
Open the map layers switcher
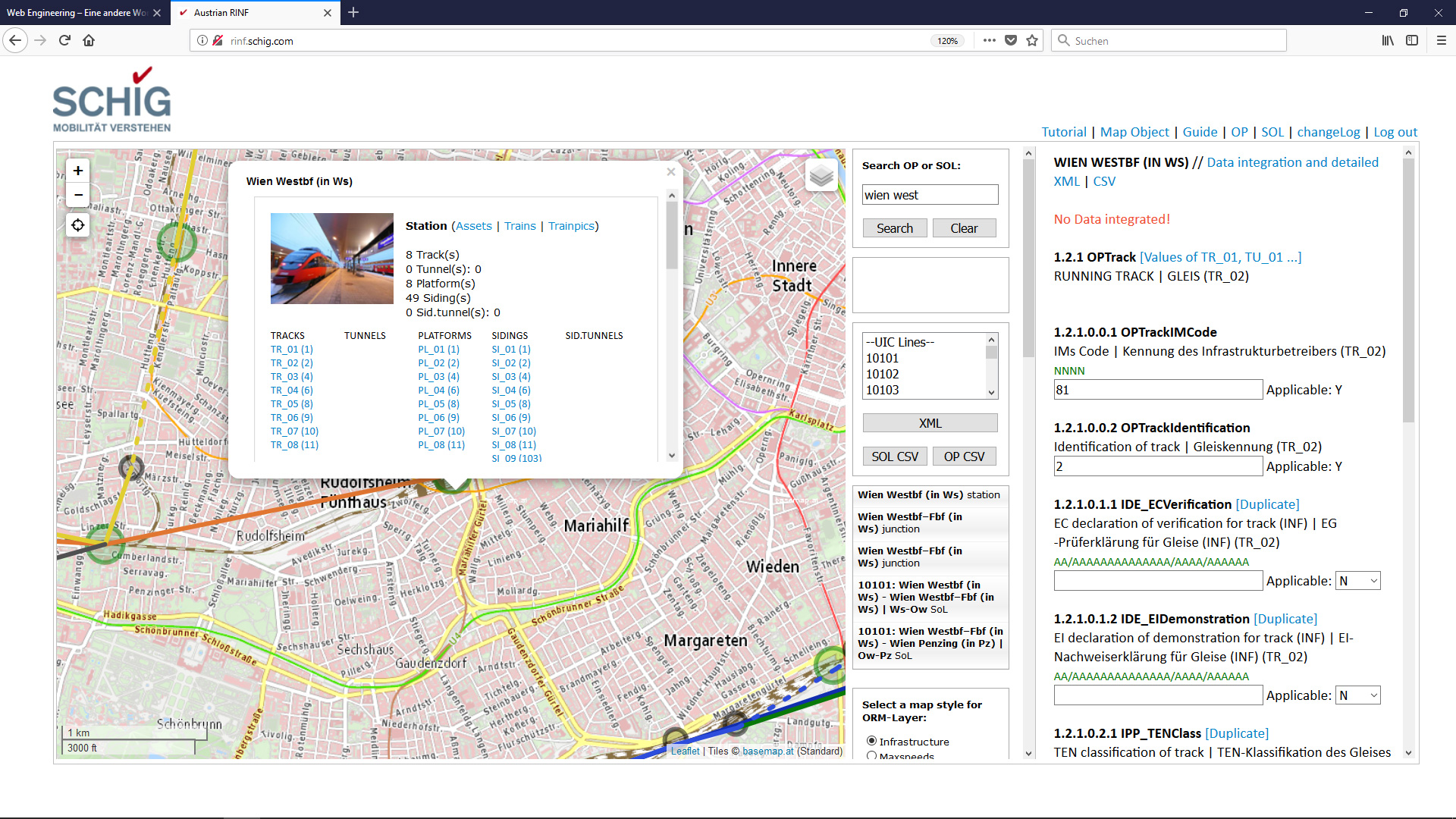[x=821, y=176]
